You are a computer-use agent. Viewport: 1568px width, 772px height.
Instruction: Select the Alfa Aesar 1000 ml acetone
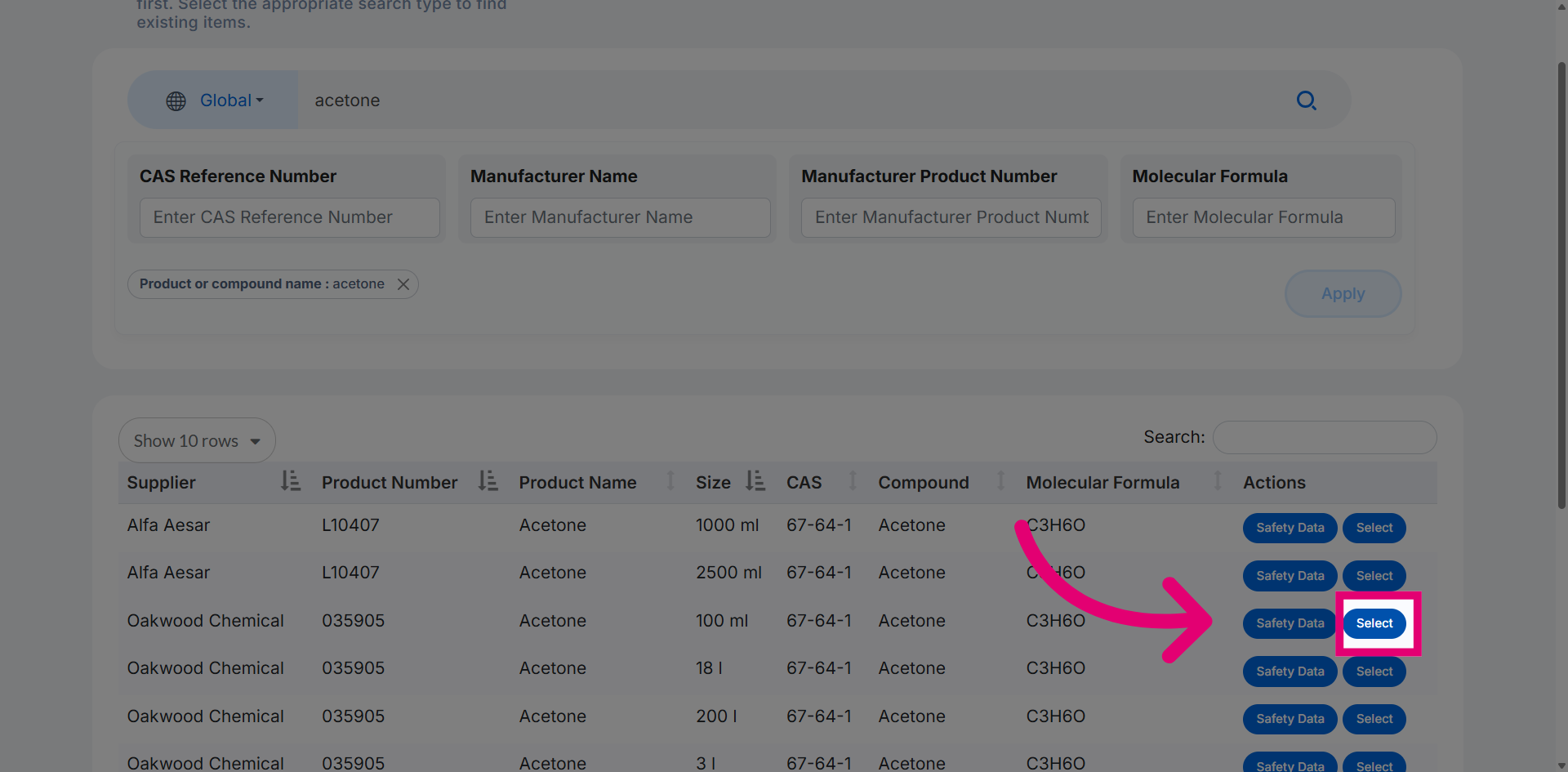coord(1374,528)
